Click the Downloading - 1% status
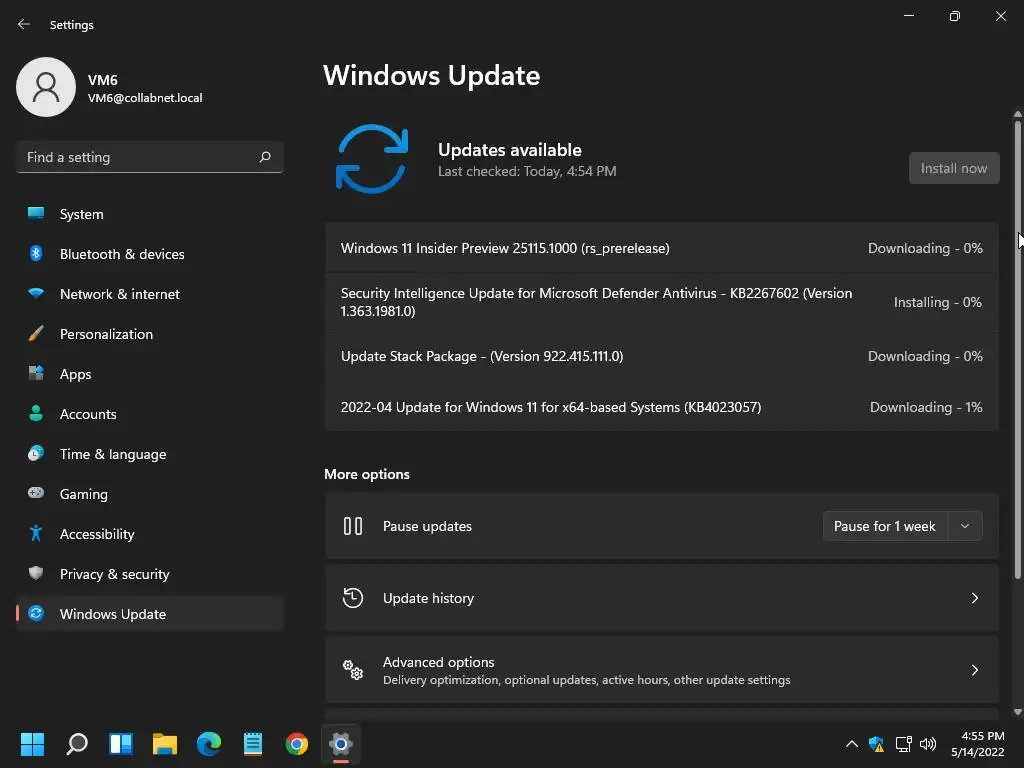The height and width of the screenshot is (768, 1024). click(926, 407)
